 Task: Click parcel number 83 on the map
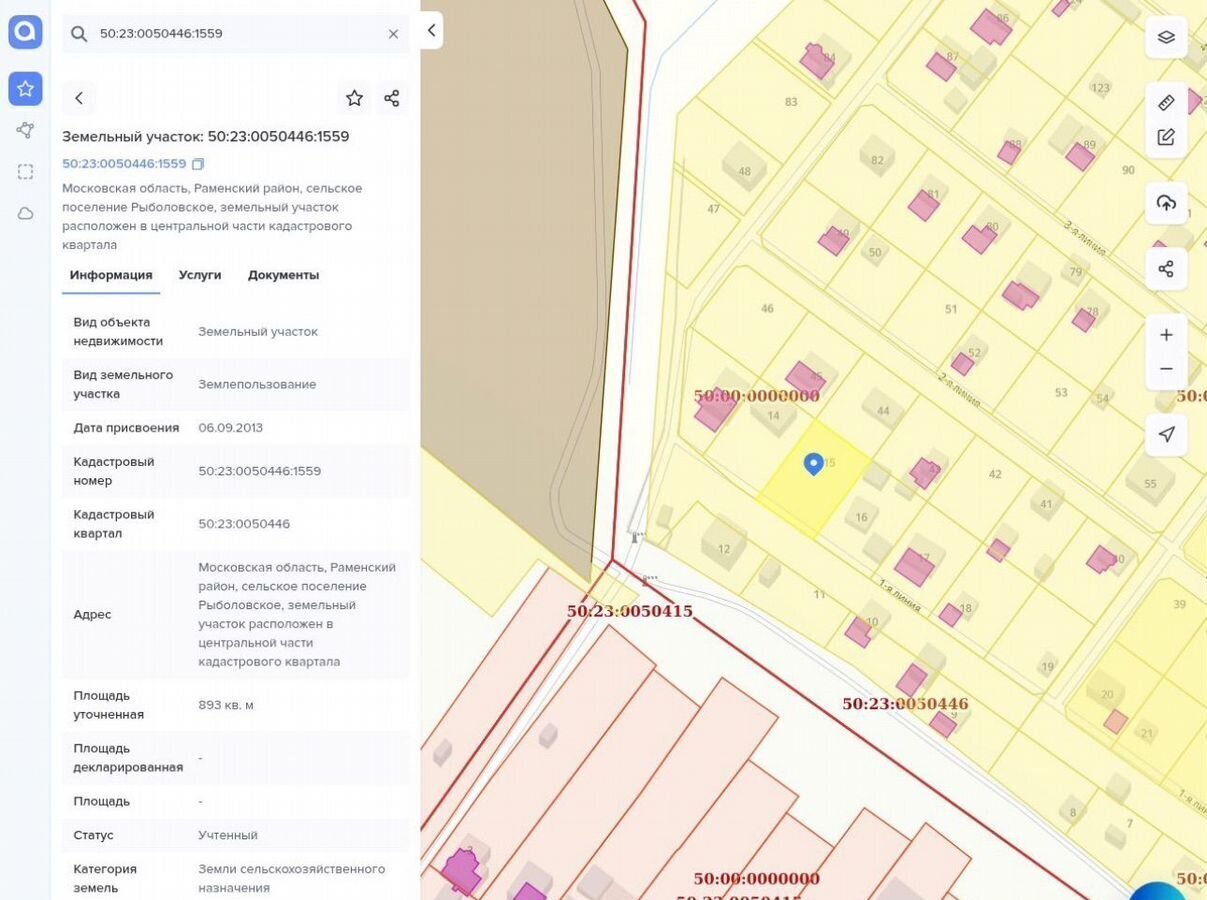(x=791, y=102)
